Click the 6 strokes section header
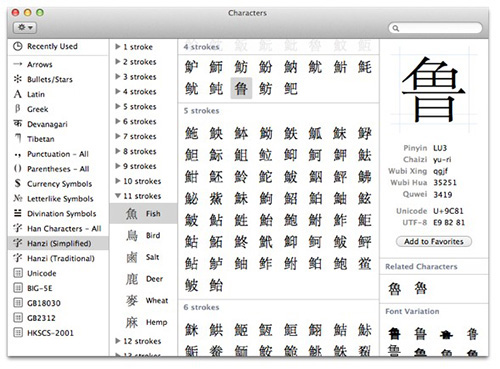 (201, 307)
